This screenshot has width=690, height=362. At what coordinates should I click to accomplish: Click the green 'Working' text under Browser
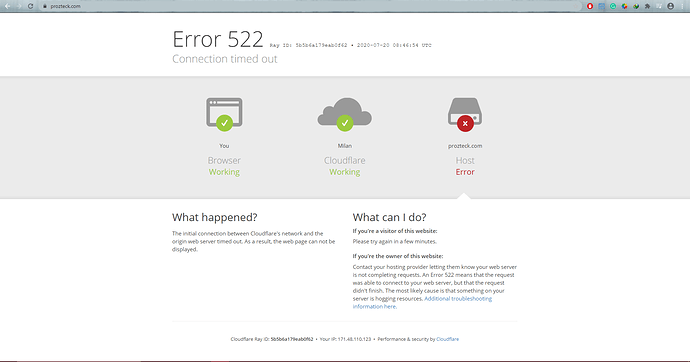[224, 172]
